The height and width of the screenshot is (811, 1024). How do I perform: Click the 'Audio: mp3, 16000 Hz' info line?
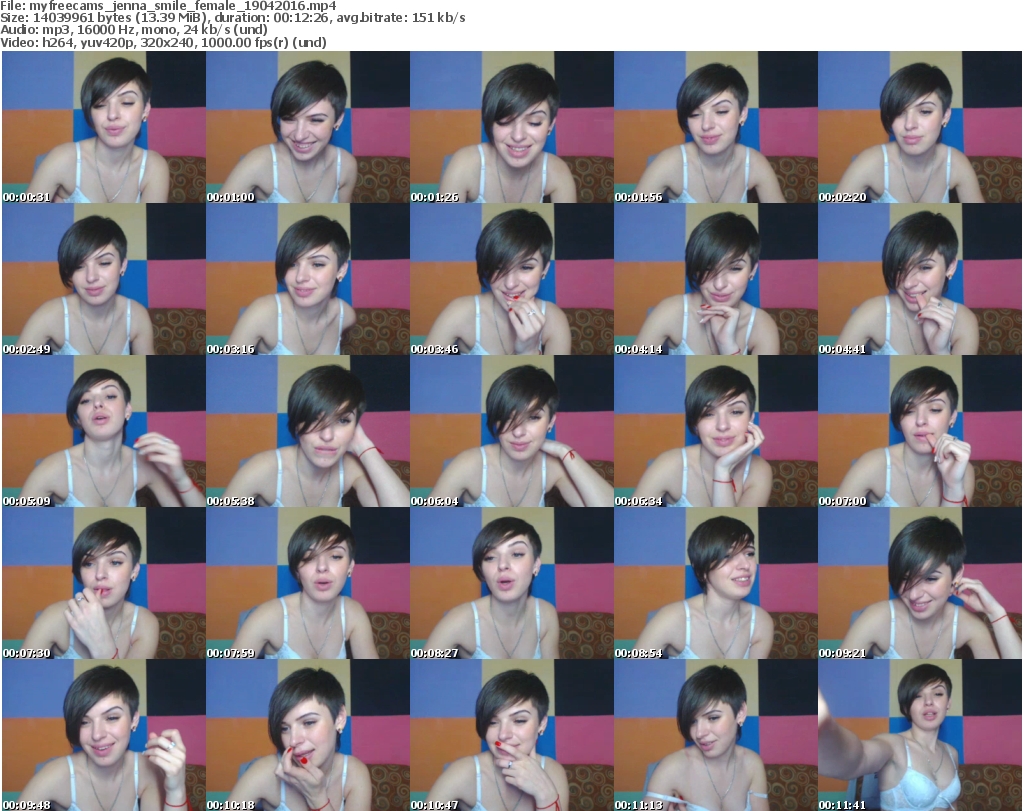(x=134, y=30)
